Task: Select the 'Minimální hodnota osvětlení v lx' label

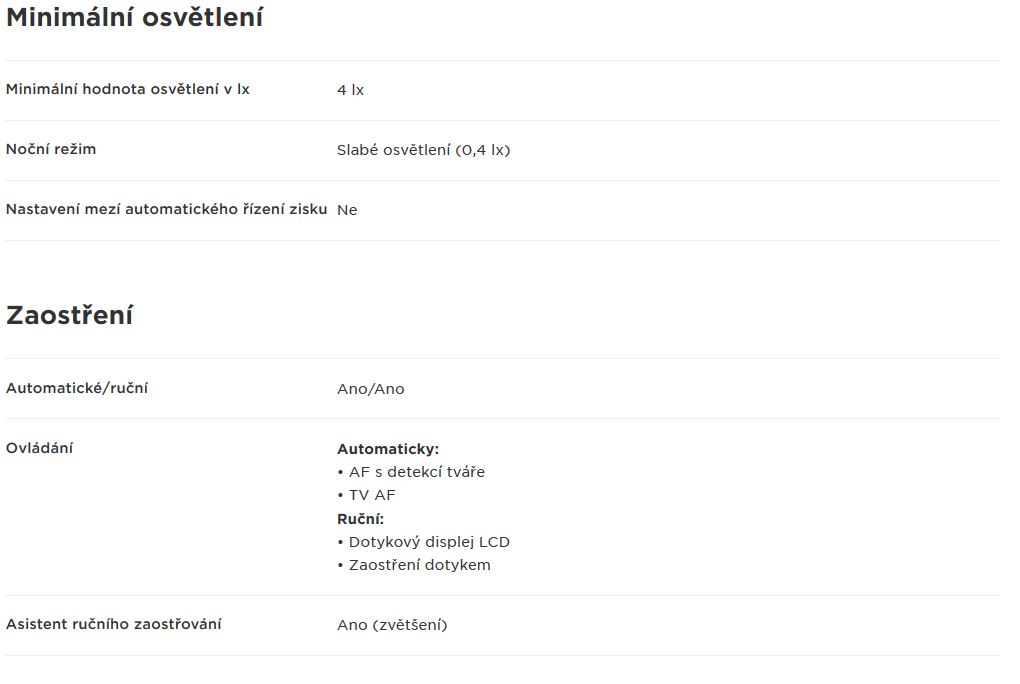Action: 128,89
